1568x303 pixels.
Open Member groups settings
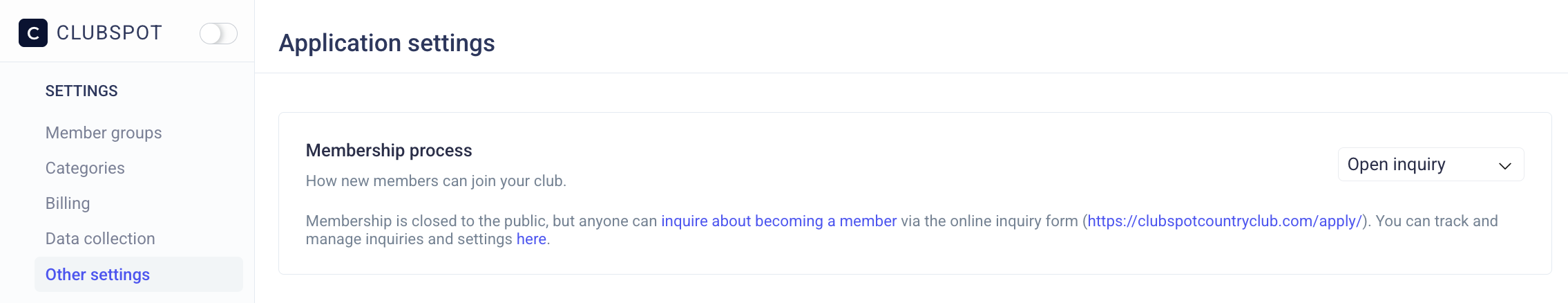pyautogui.click(x=104, y=133)
